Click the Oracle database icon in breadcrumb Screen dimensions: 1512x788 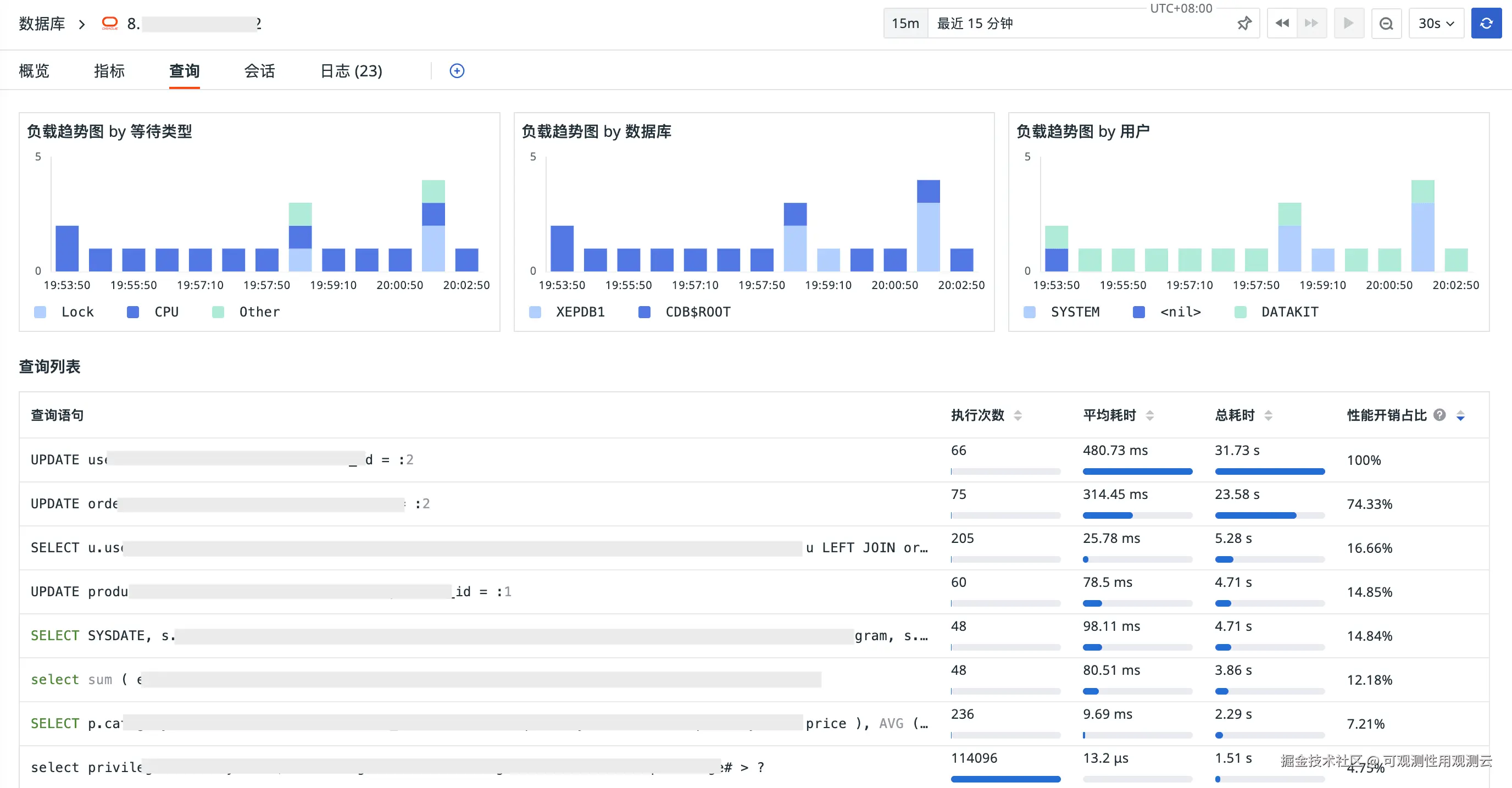110,24
